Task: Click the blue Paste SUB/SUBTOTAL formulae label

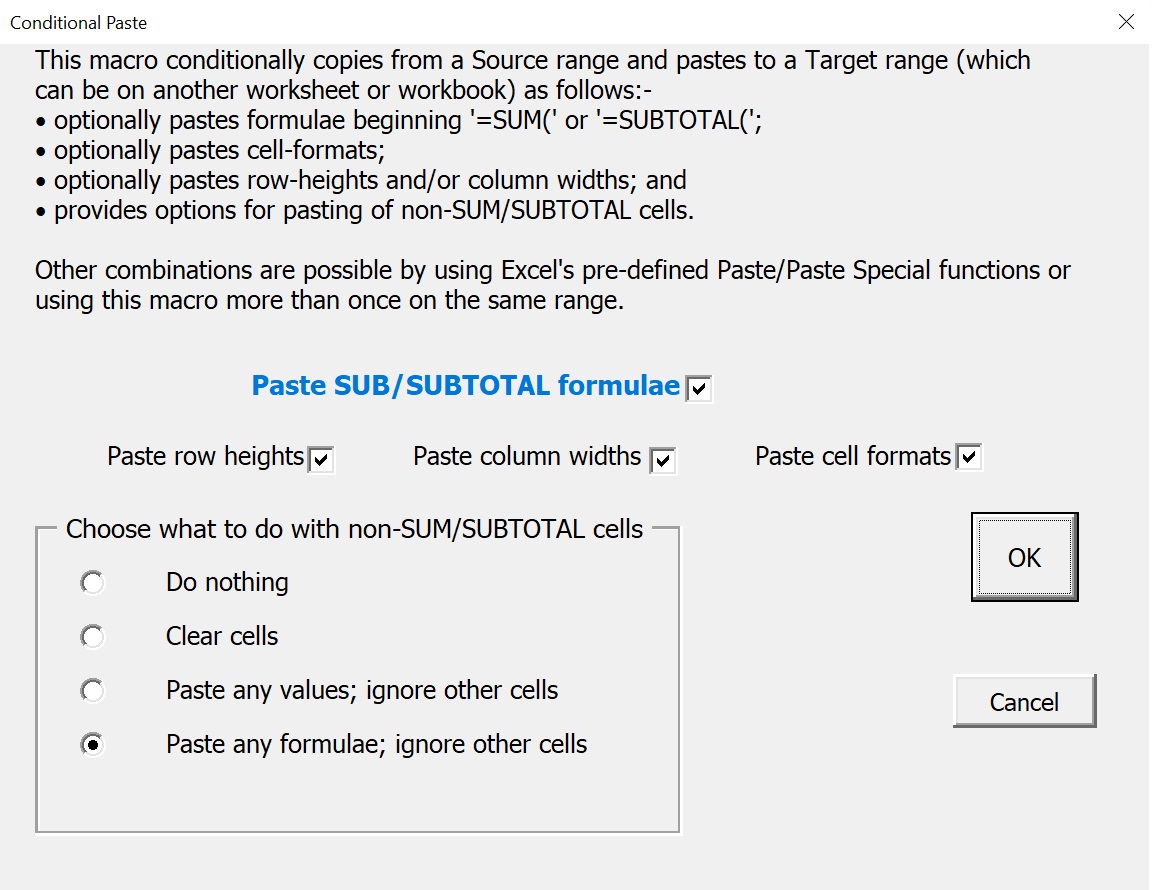Action: tap(466, 386)
